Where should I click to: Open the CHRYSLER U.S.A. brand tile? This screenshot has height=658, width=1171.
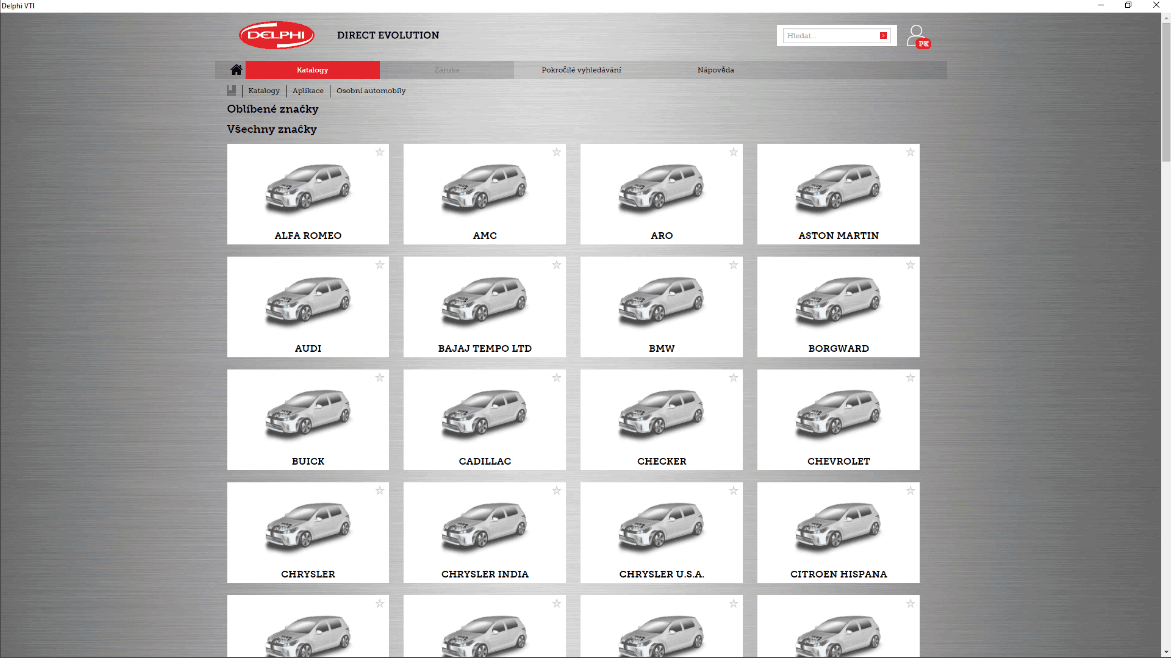661,533
